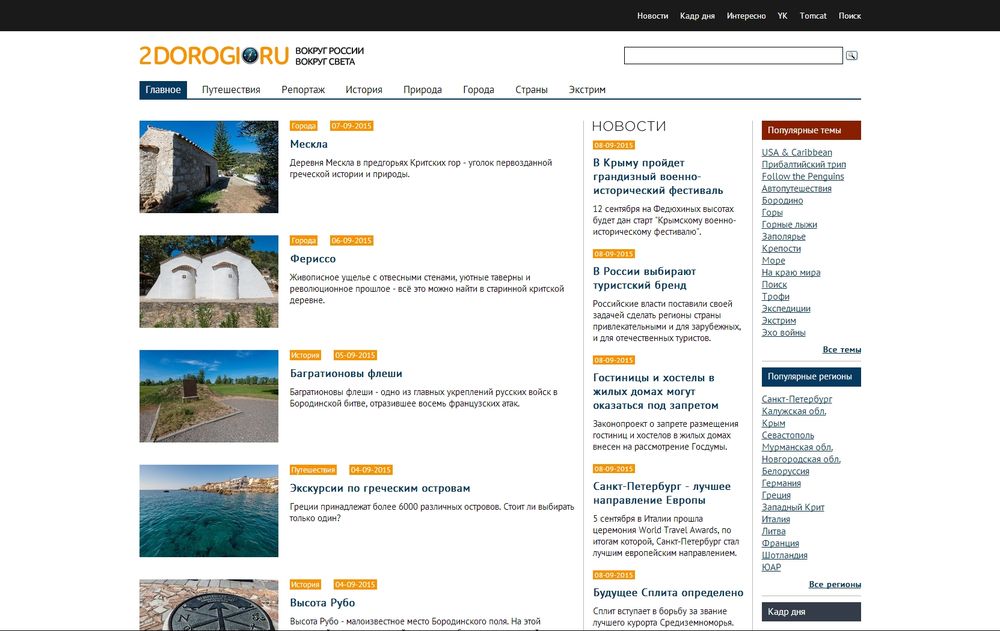The height and width of the screenshot is (631, 1000).
Task: Open the Западный Крит region link
Action: coord(793,508)
